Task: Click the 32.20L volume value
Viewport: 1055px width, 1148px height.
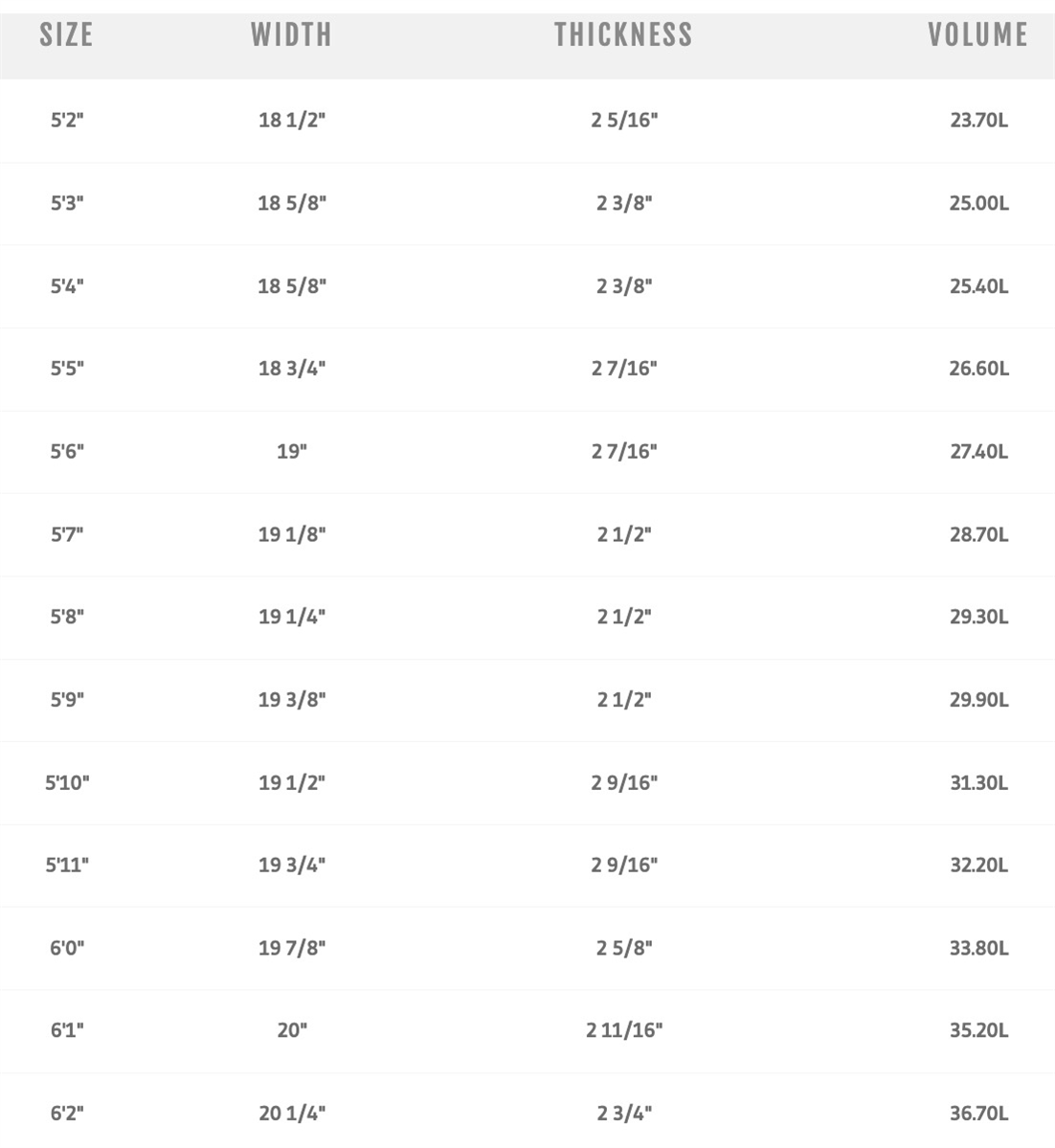Action: (x=978, y=866)
